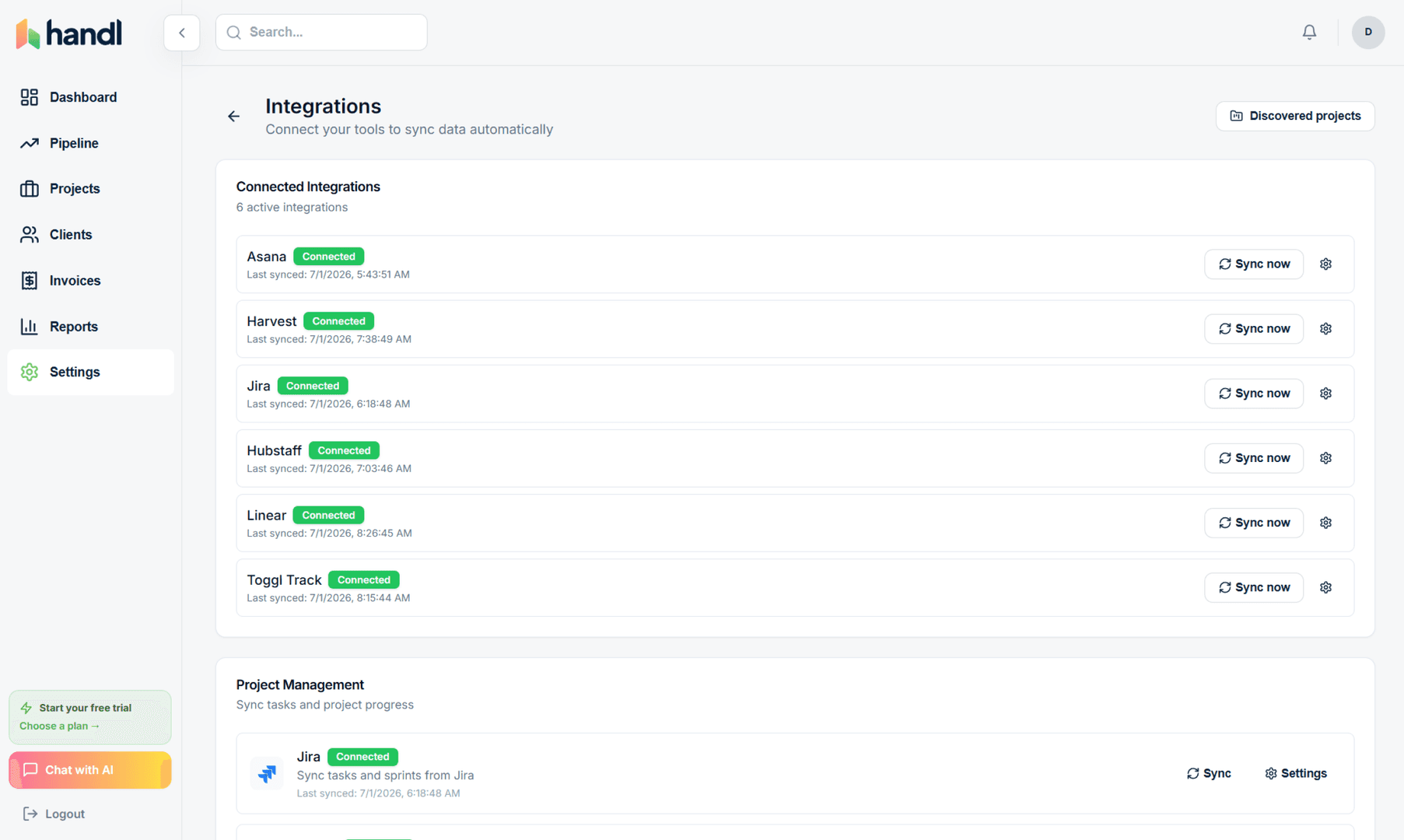Click 'Last synced: 7/1/2026, 5:43:51 AM'
The height and width of the screenshot is (840, 1404).
[x=327, y=274]
